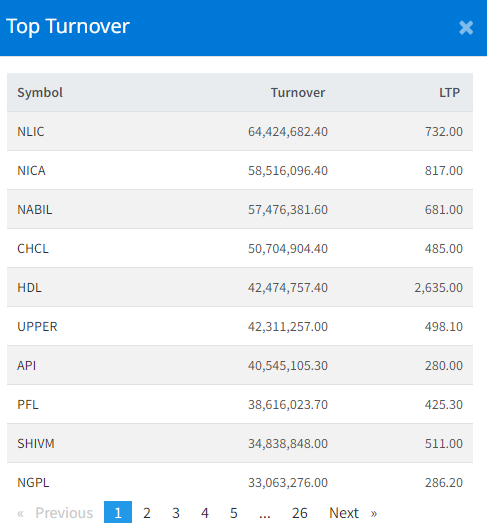Go to pagination page 3
This screenshot has width=487, height=532.
(x=175, y=513)
